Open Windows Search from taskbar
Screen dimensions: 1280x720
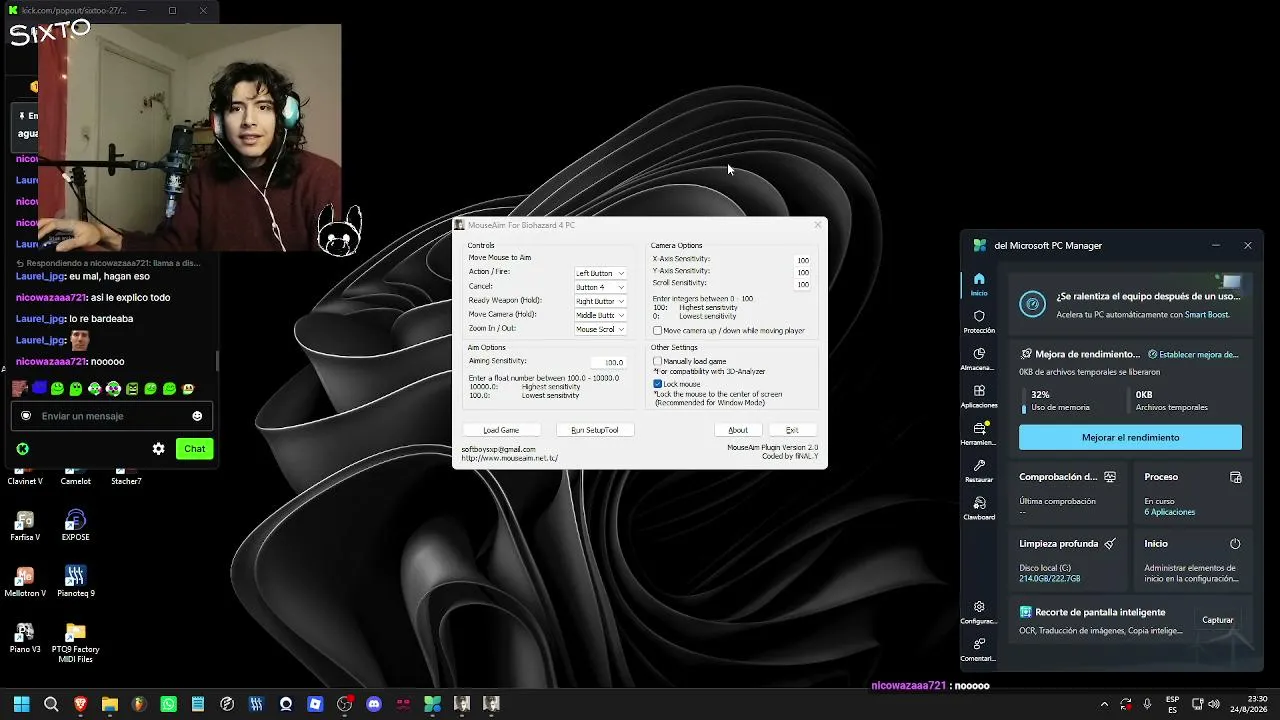coord(51,704)
